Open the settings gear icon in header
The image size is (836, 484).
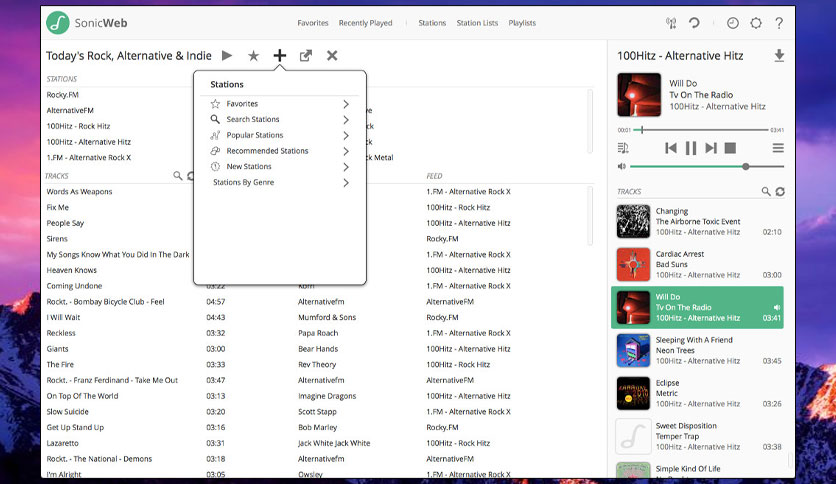[x=756, y=23]
